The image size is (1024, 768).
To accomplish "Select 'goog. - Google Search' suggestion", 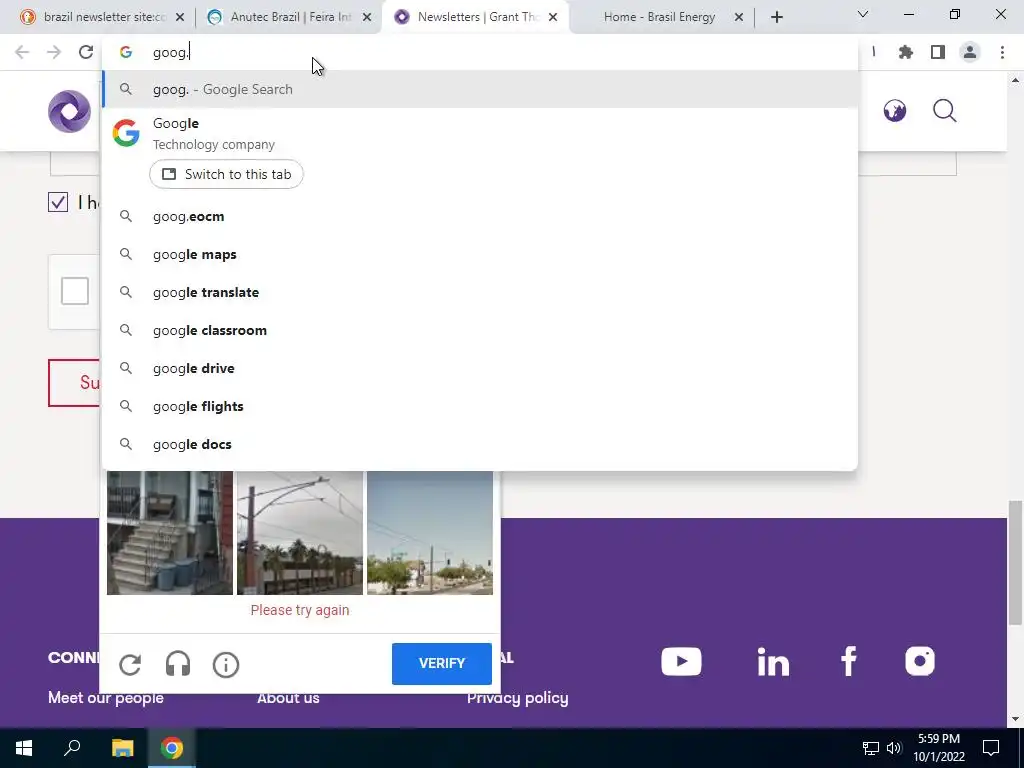I will pyautogui.click(x=479, y=89).
